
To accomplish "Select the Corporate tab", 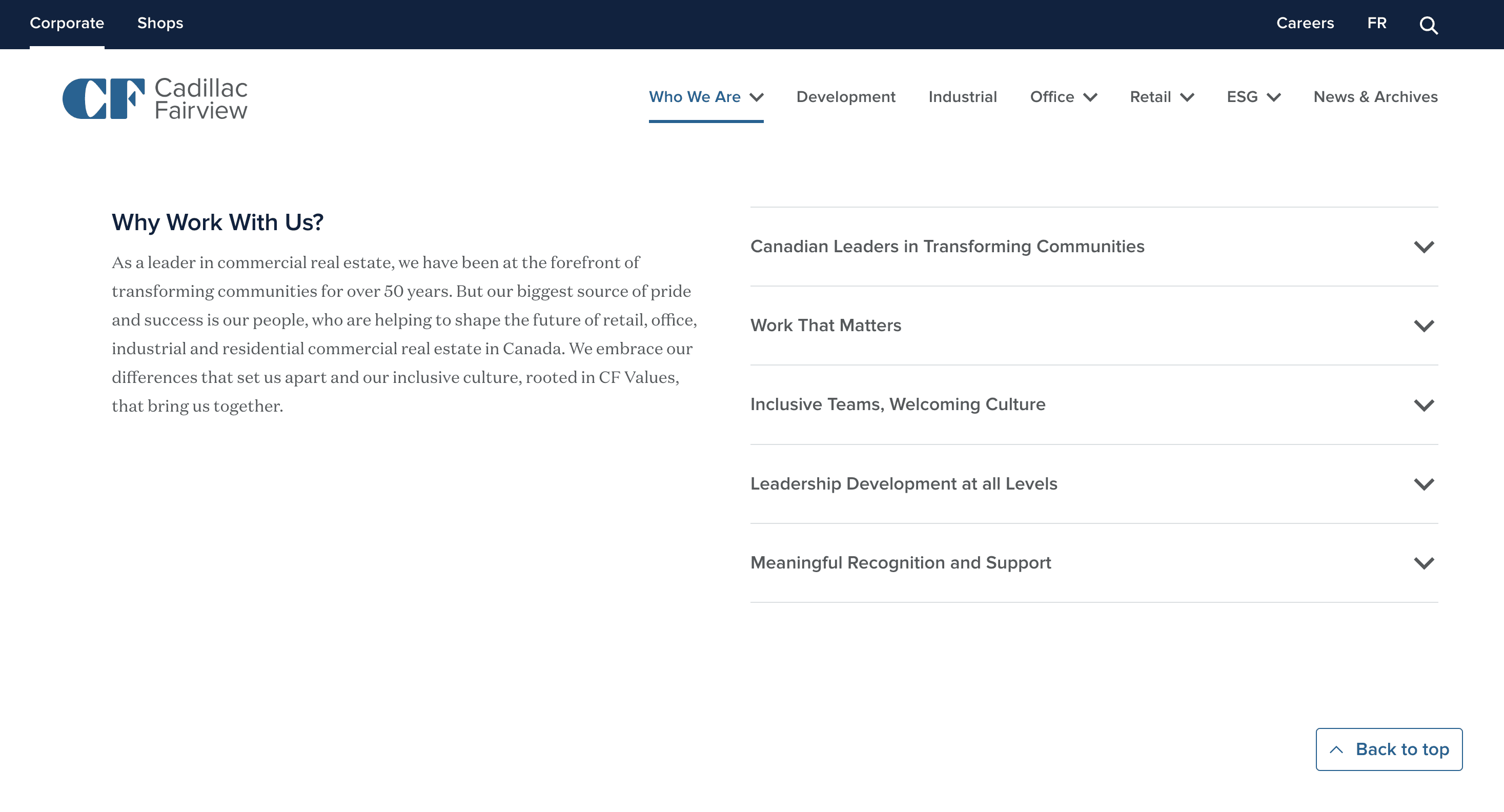I will coord(67,24).
